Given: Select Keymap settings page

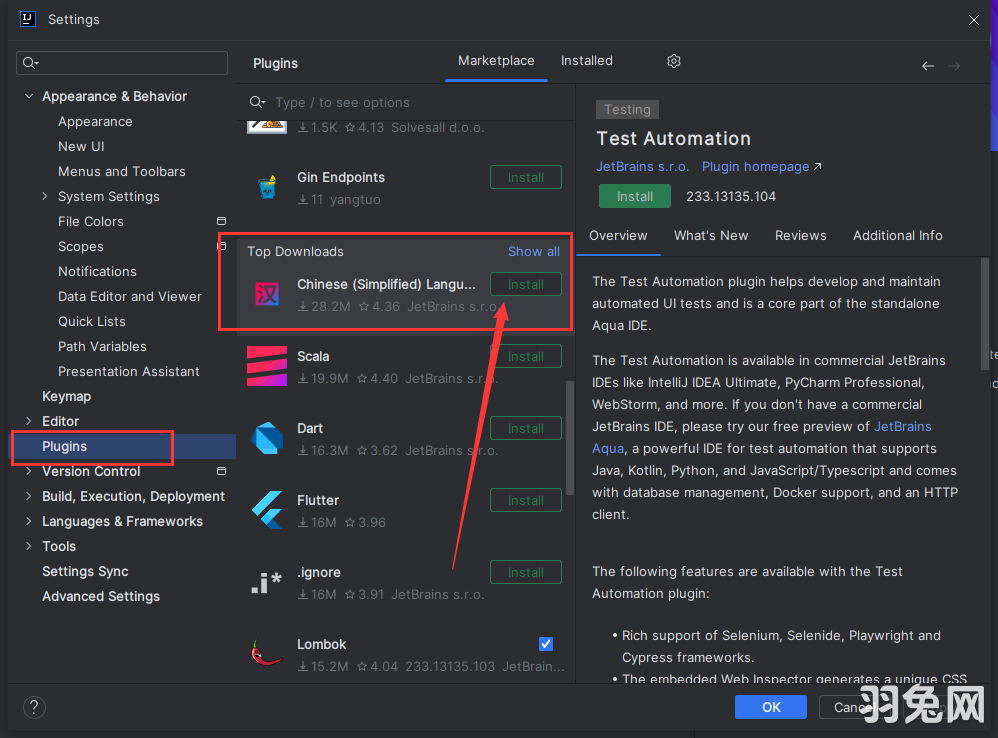Looking at the screenshot, I should (67, 396).
